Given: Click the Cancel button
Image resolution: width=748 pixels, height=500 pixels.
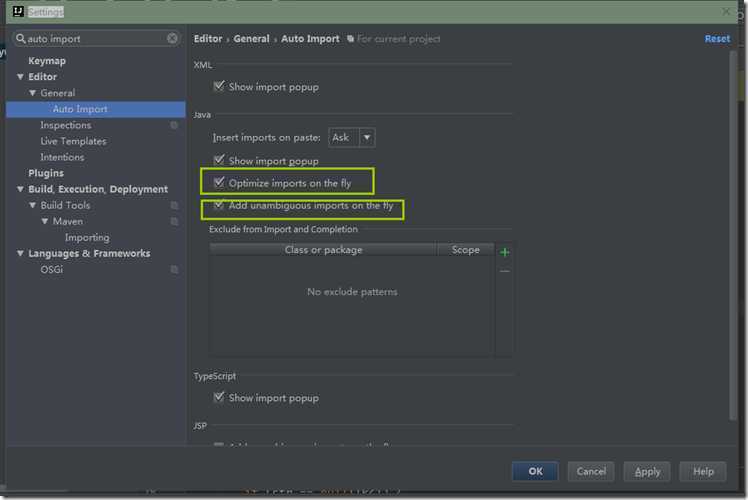Looking at the screenshot, I should coord(591,471).
